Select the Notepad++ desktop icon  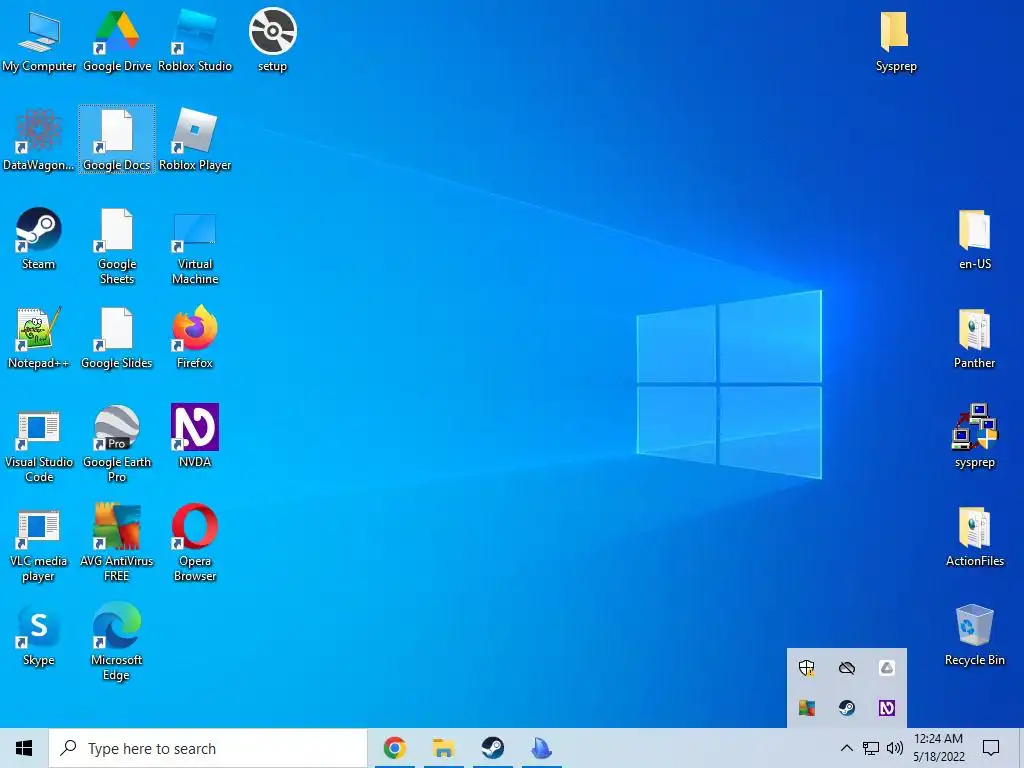point(39,338)
